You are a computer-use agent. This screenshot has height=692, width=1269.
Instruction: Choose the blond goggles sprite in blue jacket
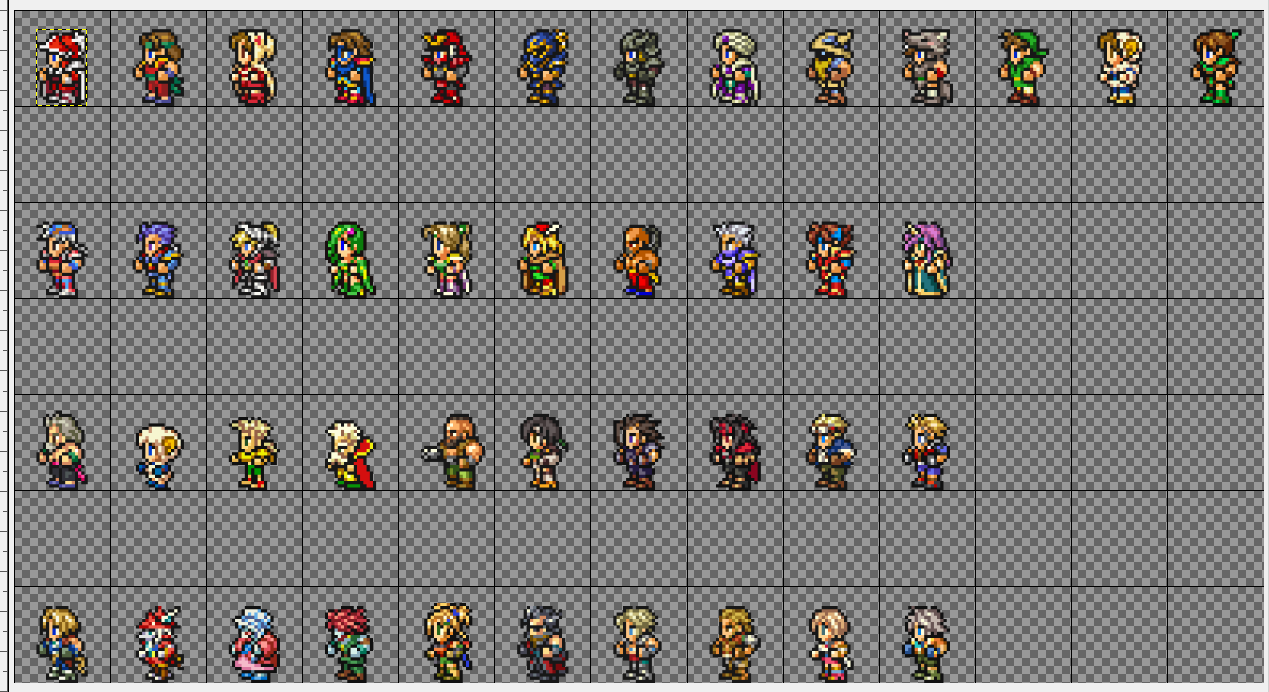[x=830, y=452]
